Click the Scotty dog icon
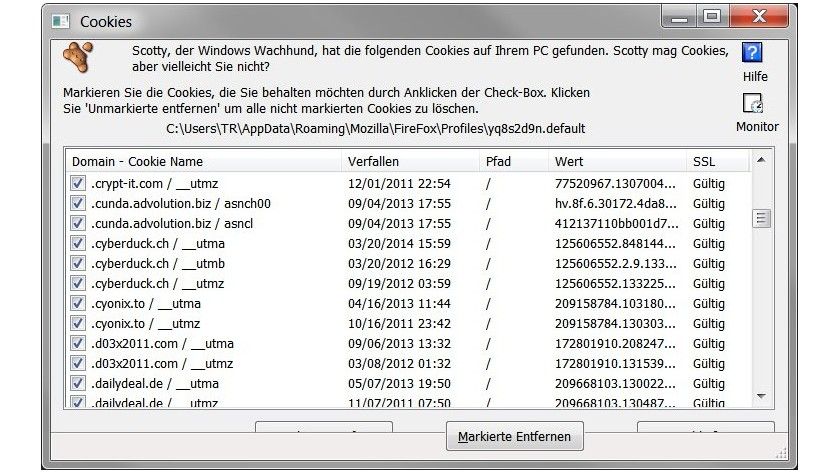This screenshot has height=473, width=840. tap(78, 56)
